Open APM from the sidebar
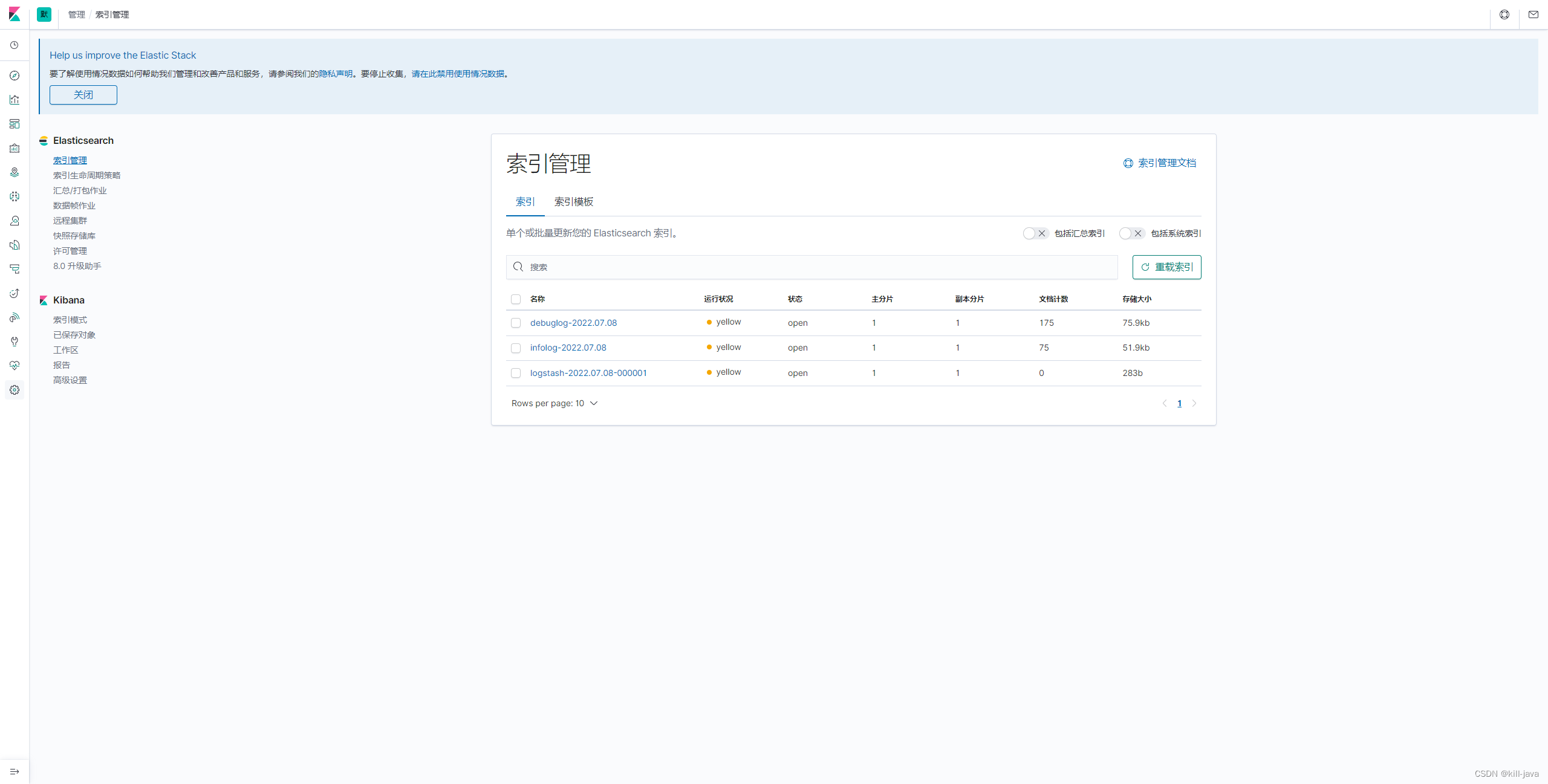Viewport: 1548px width, 784px height. (x=15, y=269)
